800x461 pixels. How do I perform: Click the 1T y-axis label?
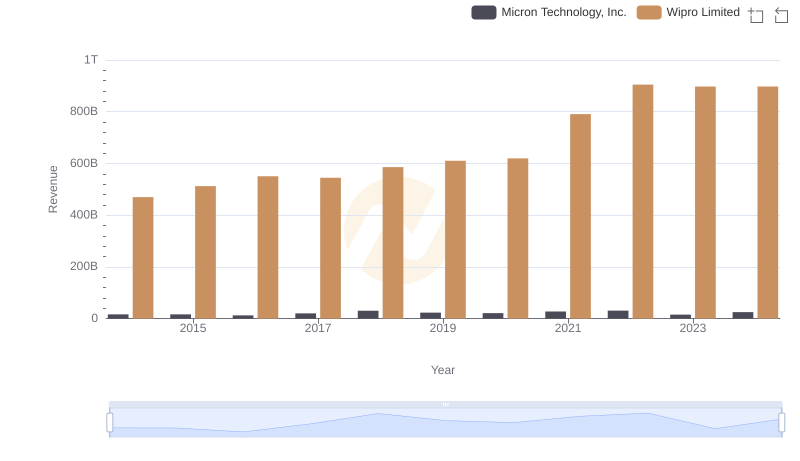point(91,60)
